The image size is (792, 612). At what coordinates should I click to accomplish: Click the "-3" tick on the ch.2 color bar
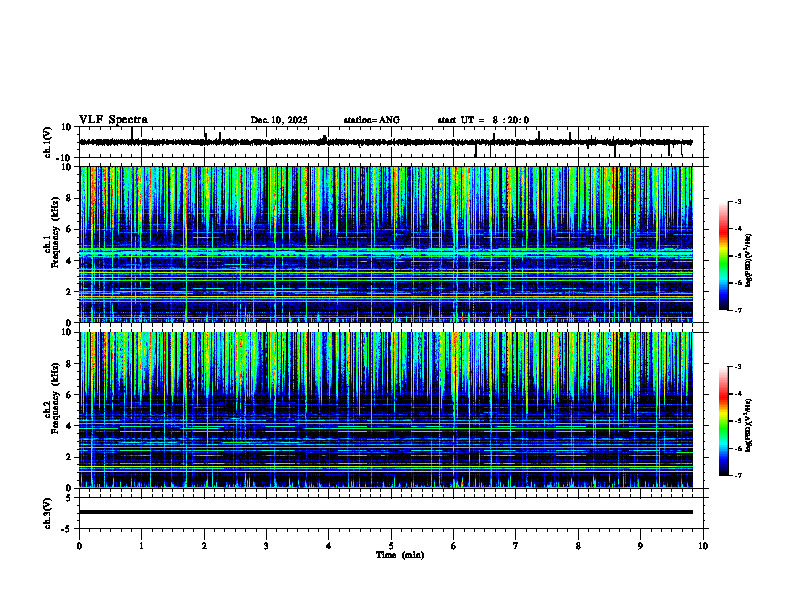[x=737, y=367]
